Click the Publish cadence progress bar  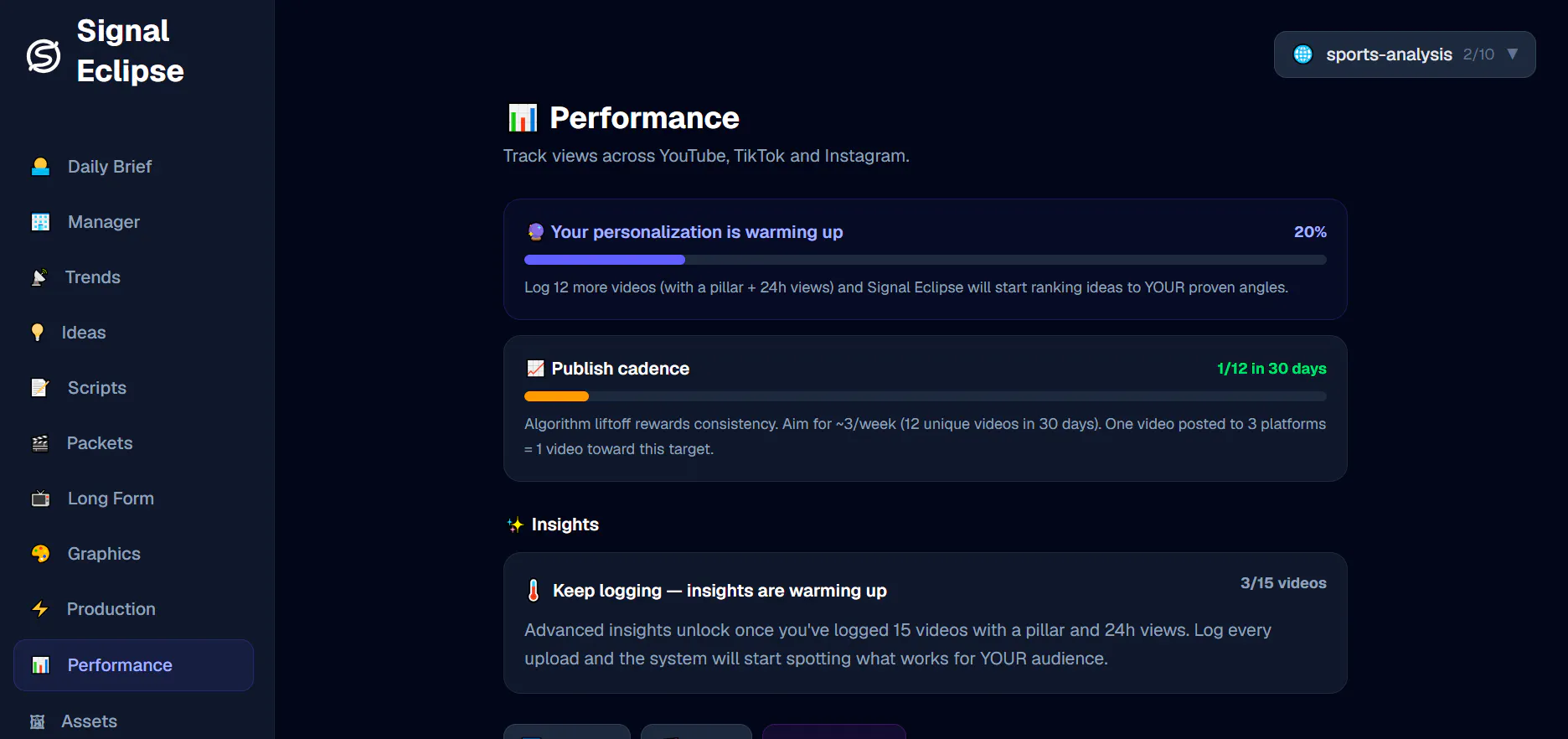pos(926,396)
